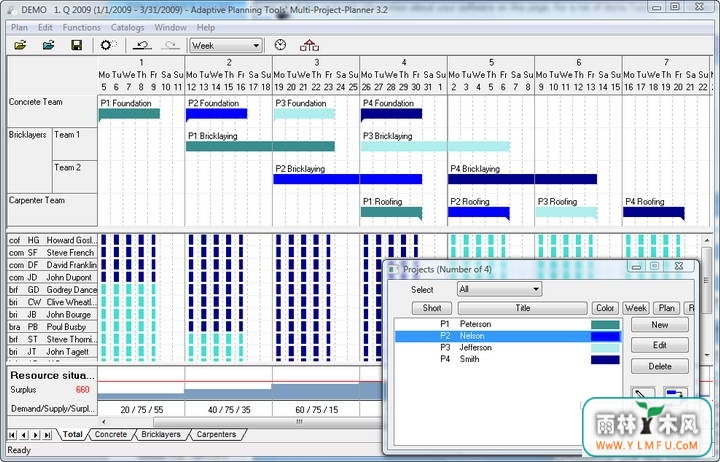Click the teal open folder toolbar icon
The width and height of the screenshot is (720, 462).
point(48,45)
